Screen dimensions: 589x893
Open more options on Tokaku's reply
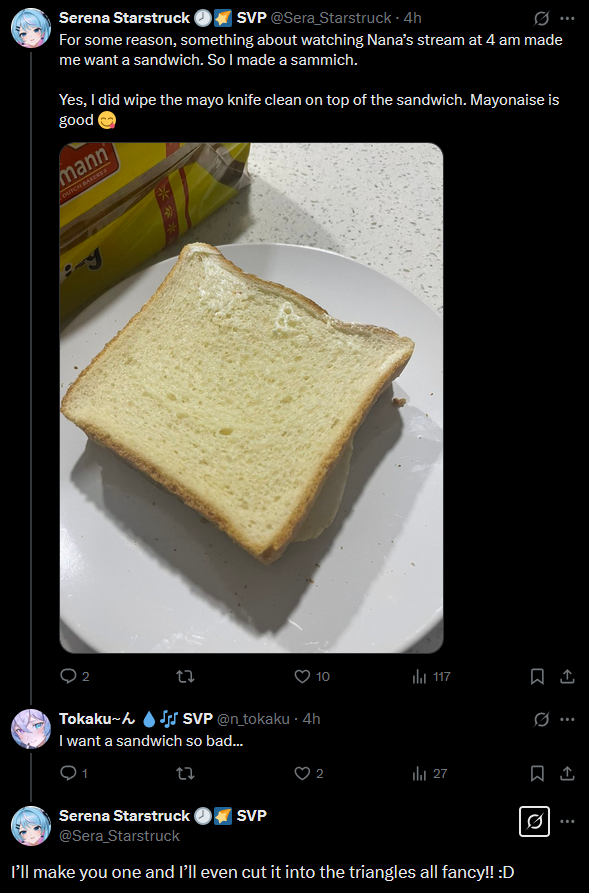tap(567, 719)
